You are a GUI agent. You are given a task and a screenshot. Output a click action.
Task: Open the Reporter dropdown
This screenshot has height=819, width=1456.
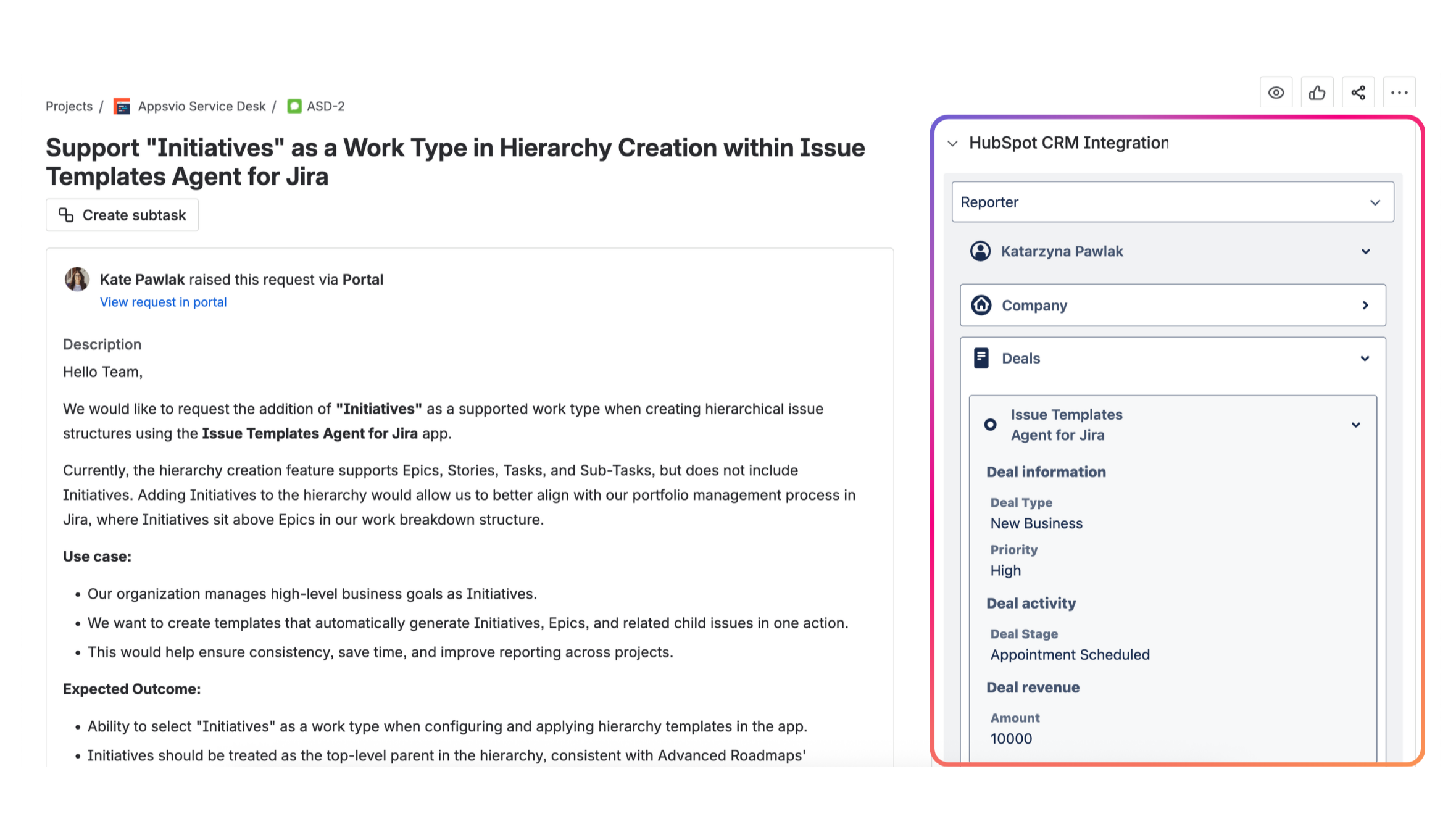click(1375, 202)
